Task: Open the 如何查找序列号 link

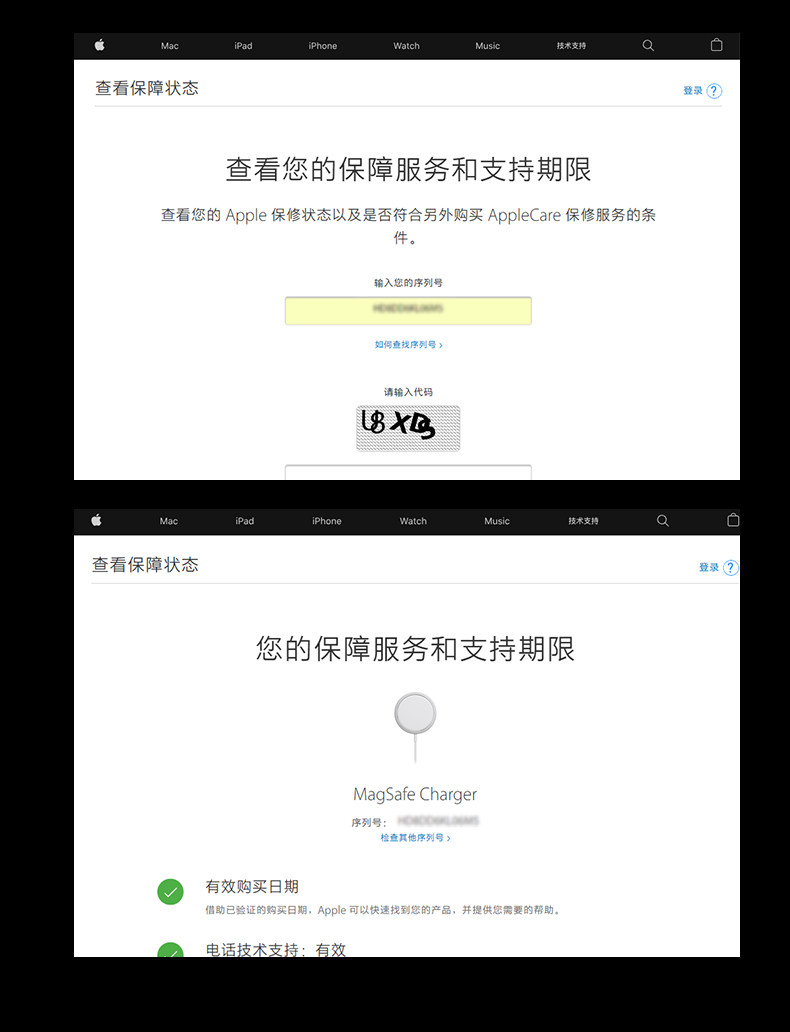Action: coord(408,345)
